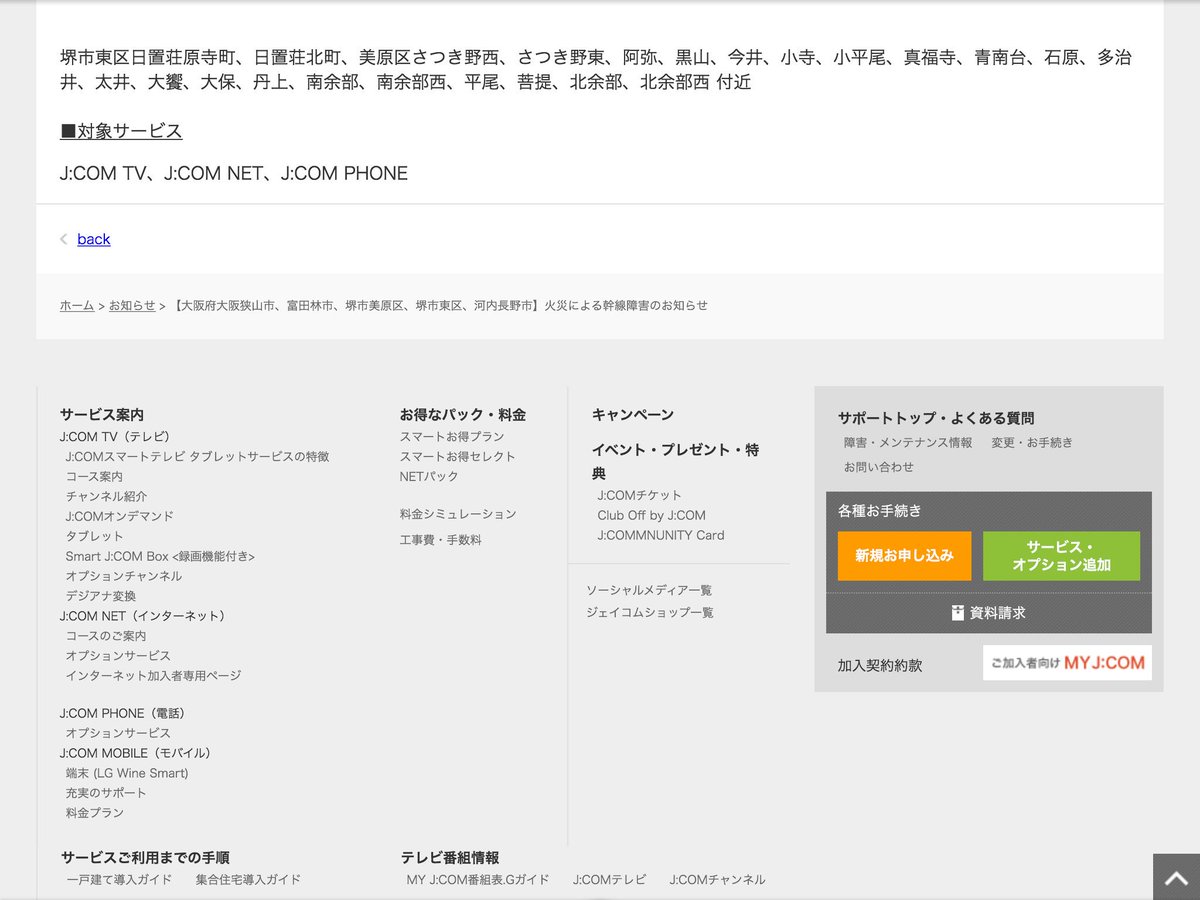Go back via the back link
Screen dimensions: 1200x900
(94, 239)
